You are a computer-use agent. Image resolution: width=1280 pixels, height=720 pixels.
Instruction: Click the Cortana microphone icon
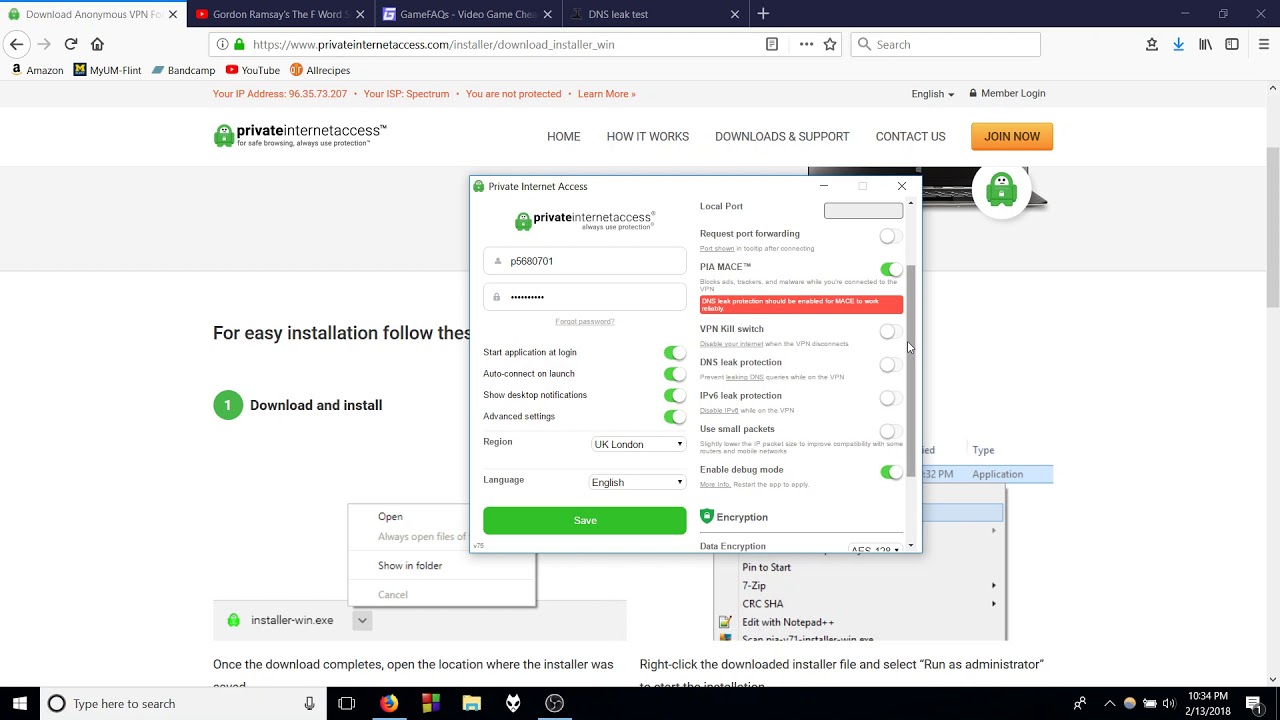point(310,703)
